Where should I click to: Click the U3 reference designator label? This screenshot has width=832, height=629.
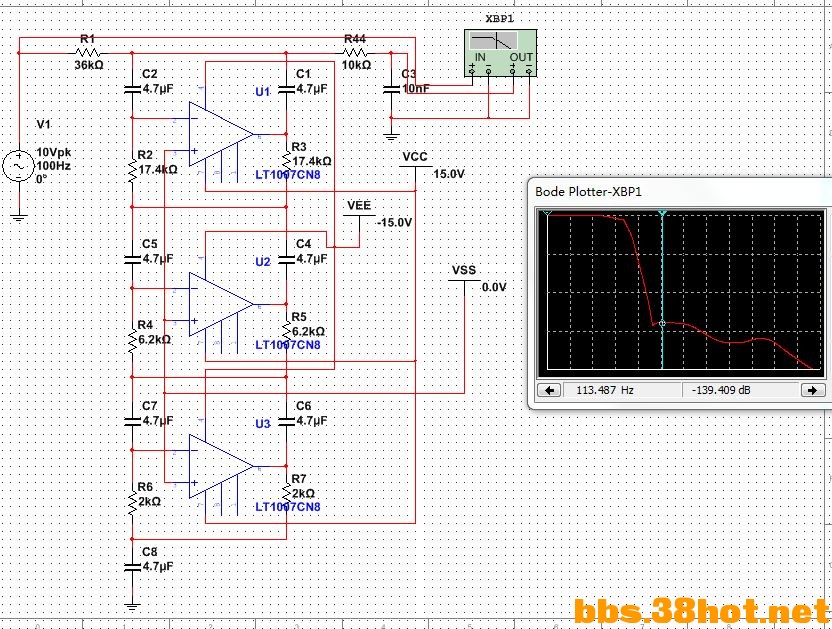pos(263,424)
